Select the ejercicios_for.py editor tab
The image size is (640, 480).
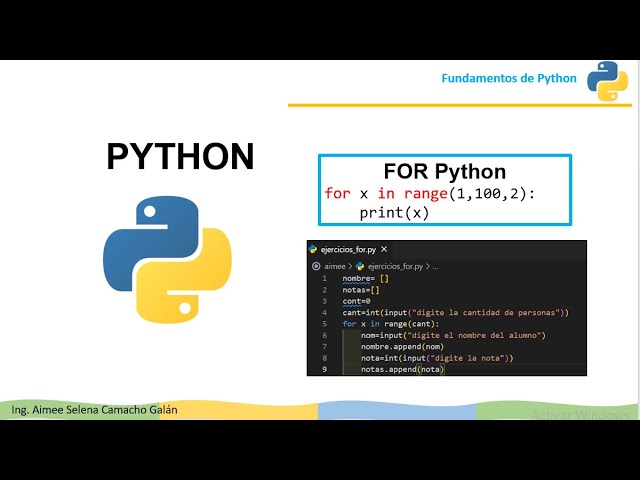click(348, 249)
